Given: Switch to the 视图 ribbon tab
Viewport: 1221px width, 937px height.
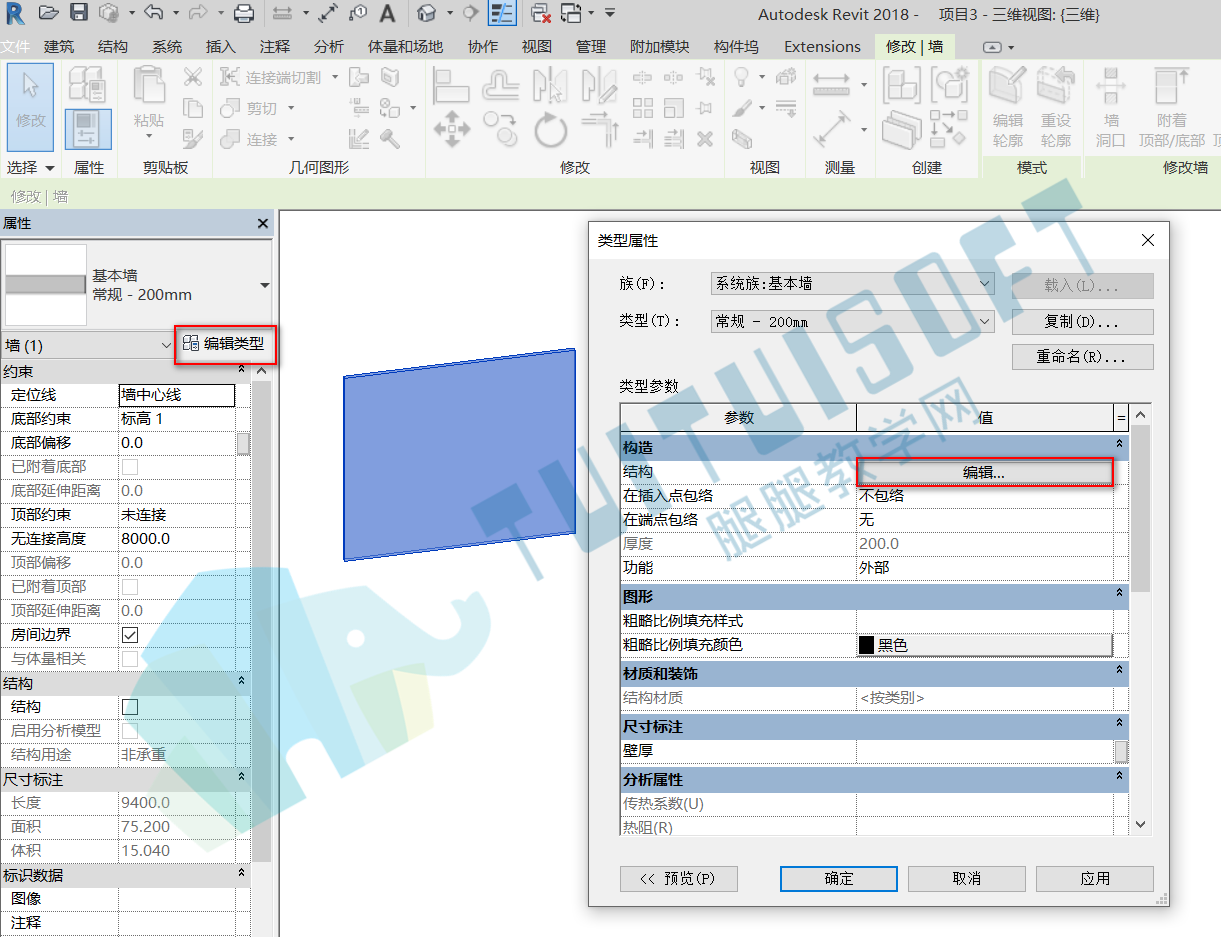Looking at the screenshot, I should point(537,47).
